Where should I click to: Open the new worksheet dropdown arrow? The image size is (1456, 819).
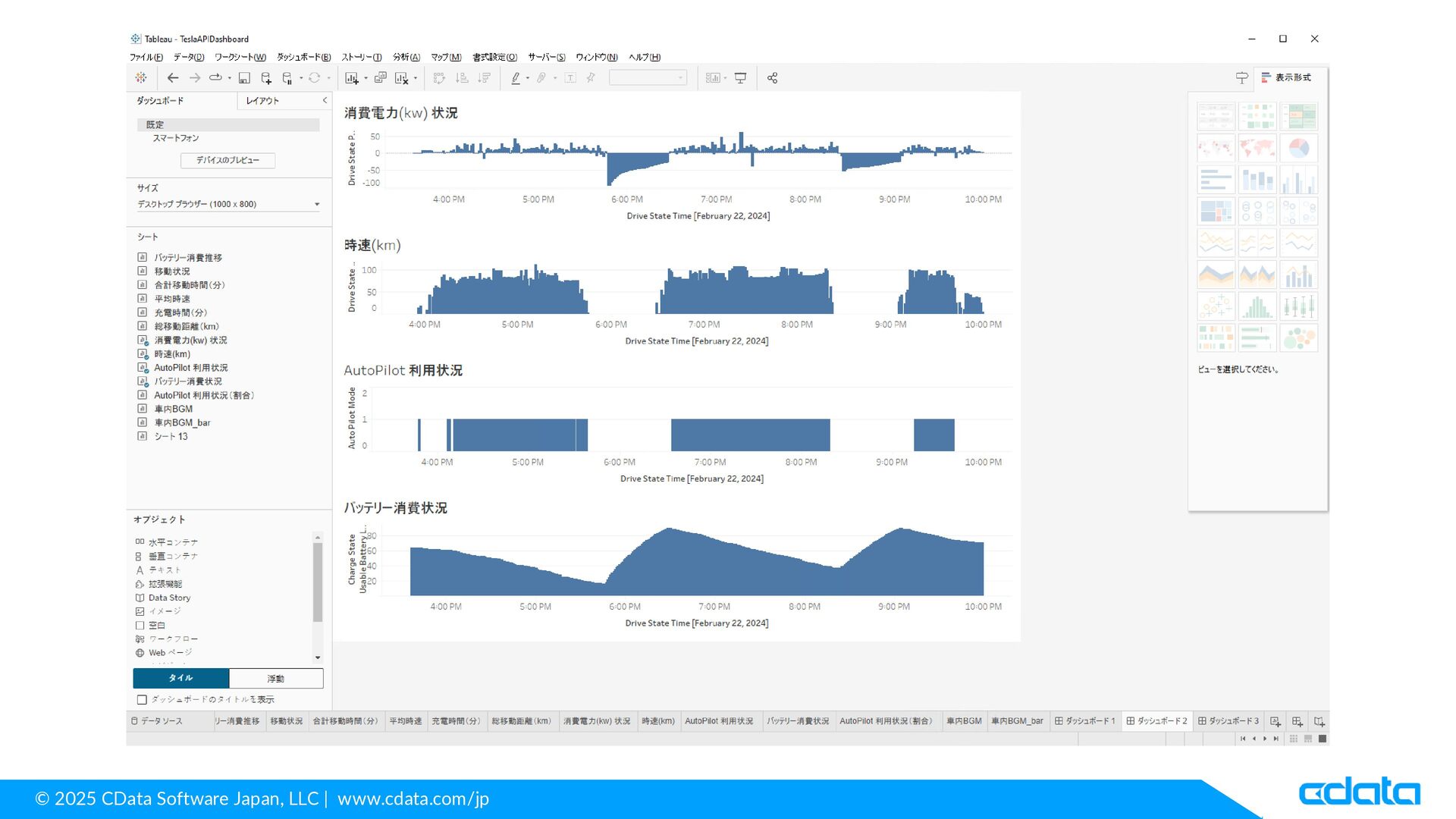(366, 79)
